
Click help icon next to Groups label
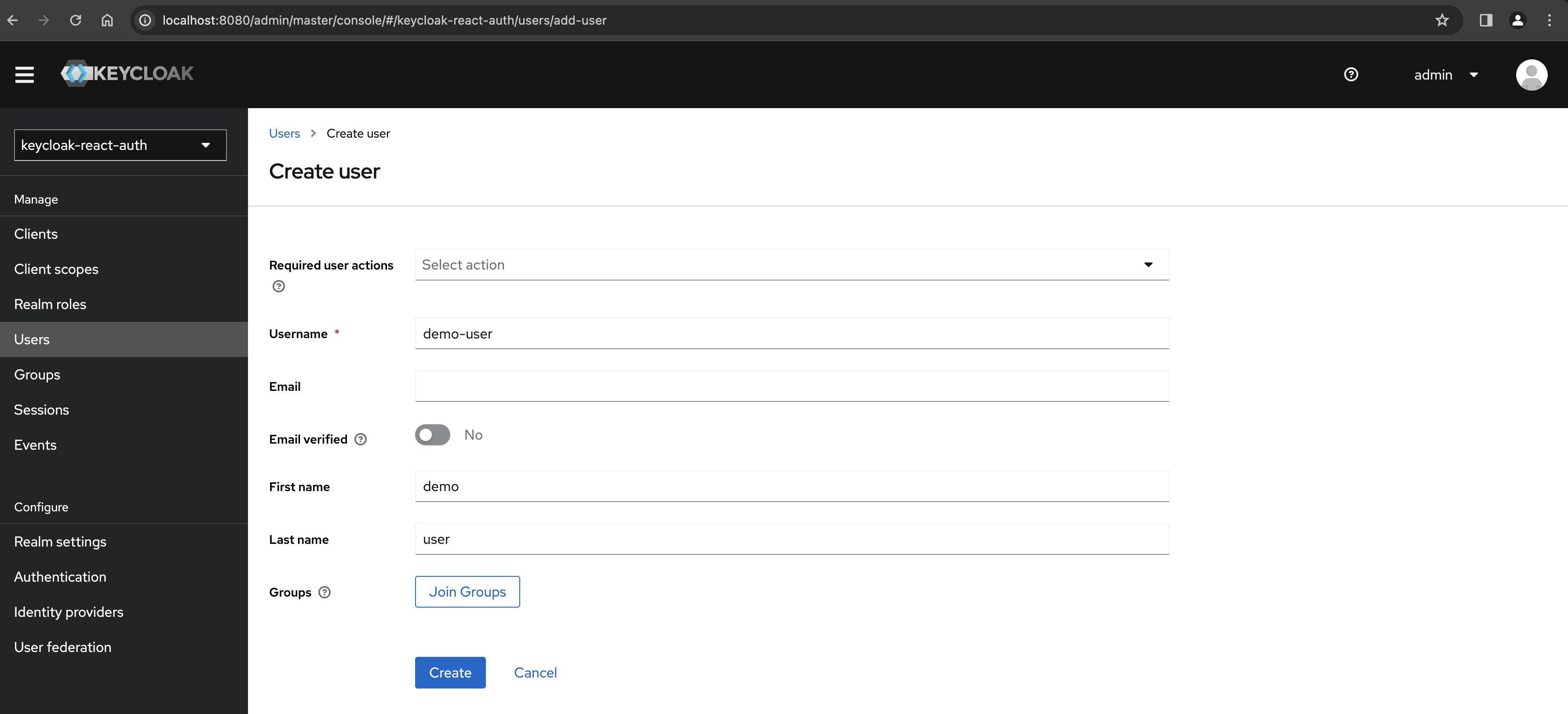(325, 592)
